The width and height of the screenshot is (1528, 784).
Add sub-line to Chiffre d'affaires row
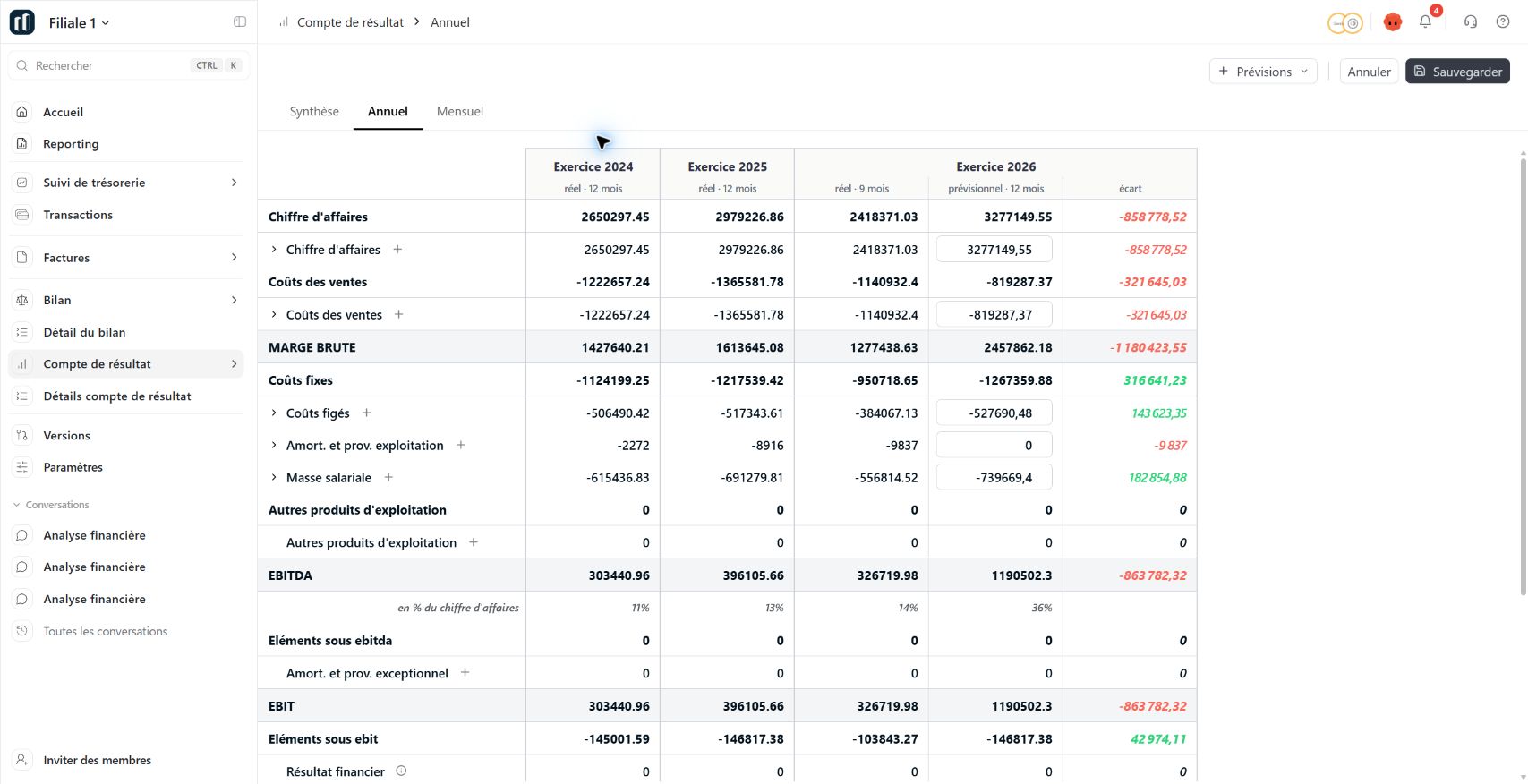[x=397, y=250]
